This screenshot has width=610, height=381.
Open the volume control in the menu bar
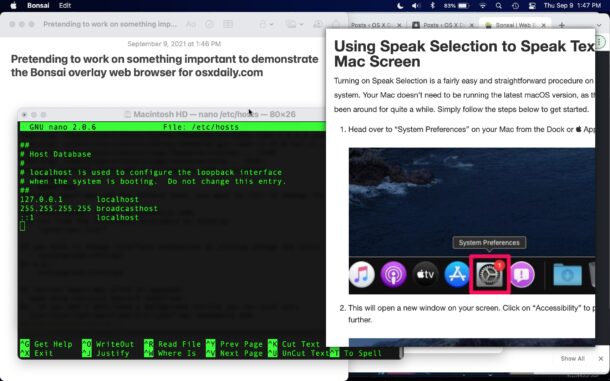[416, 5]
